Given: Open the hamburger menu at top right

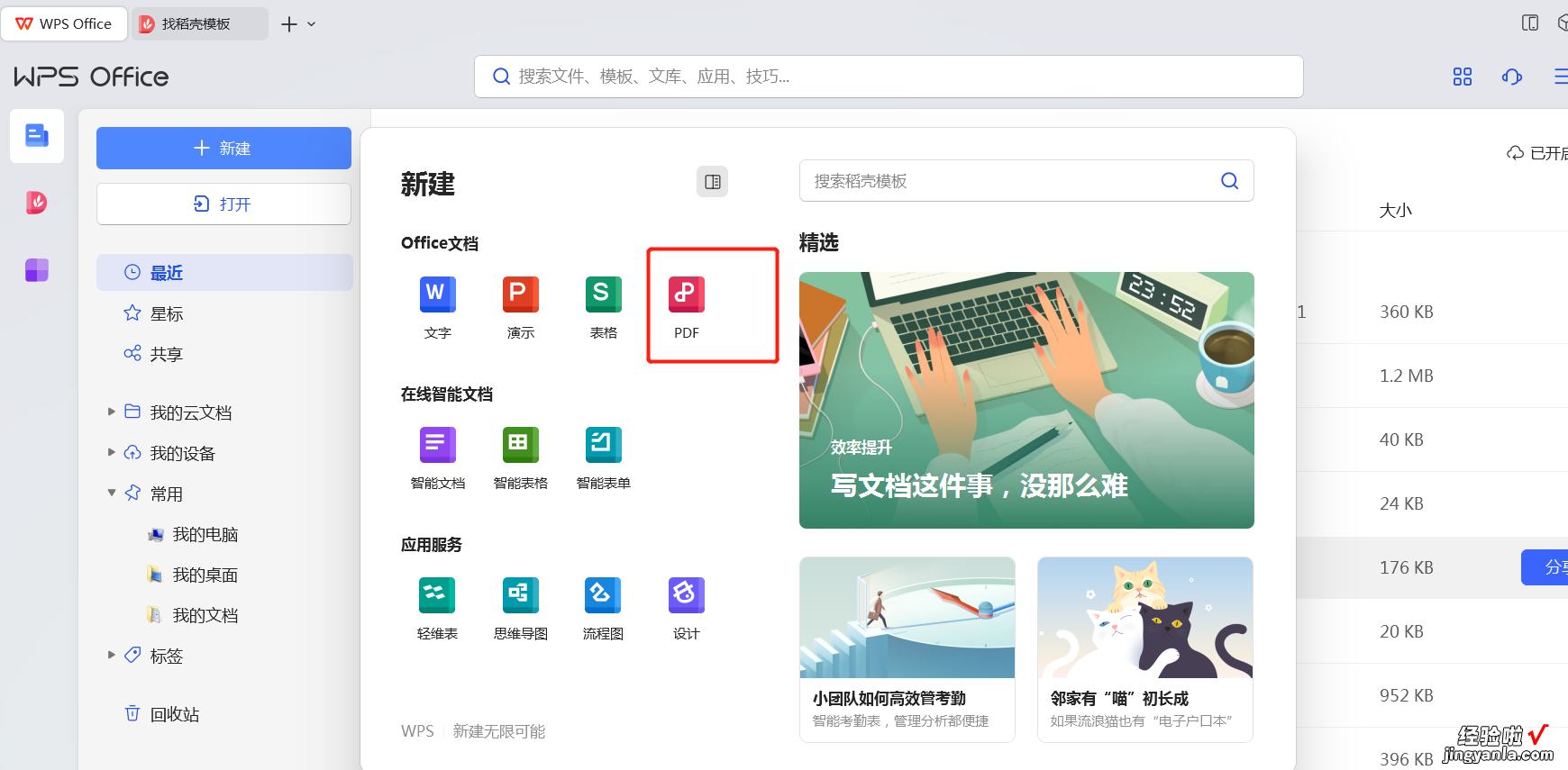Looking at the screenshot, I should [1561, 77].
